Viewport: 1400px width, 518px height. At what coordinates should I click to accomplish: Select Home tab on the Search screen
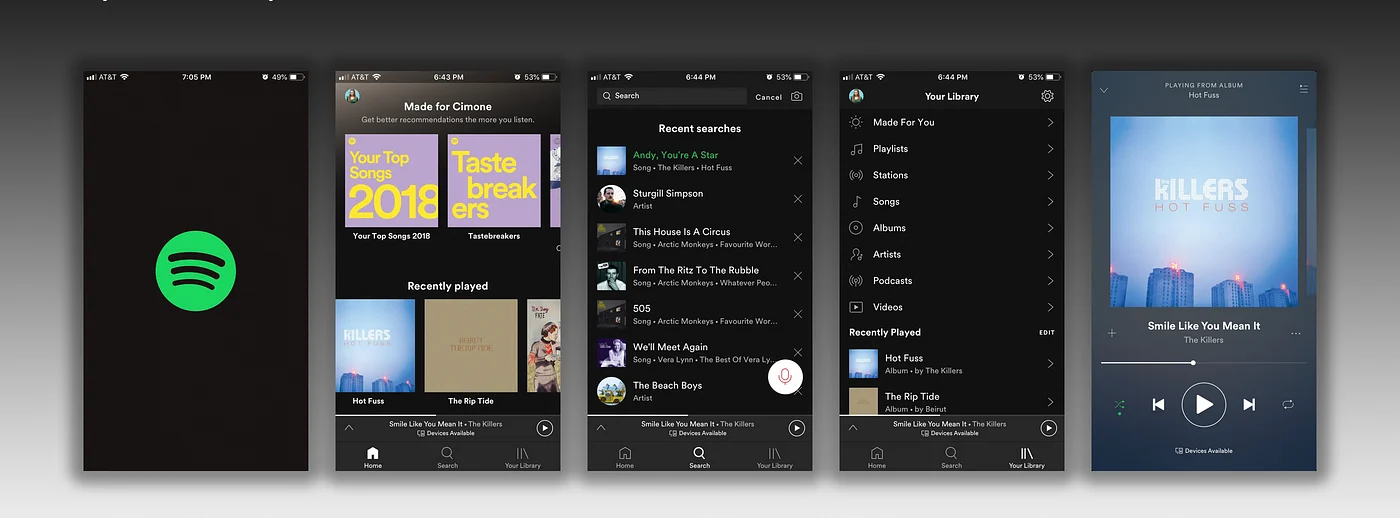pos(625,457)
